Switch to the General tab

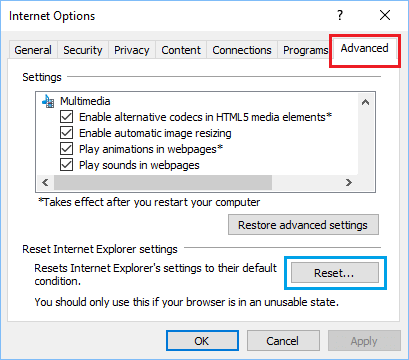[33, 50]
